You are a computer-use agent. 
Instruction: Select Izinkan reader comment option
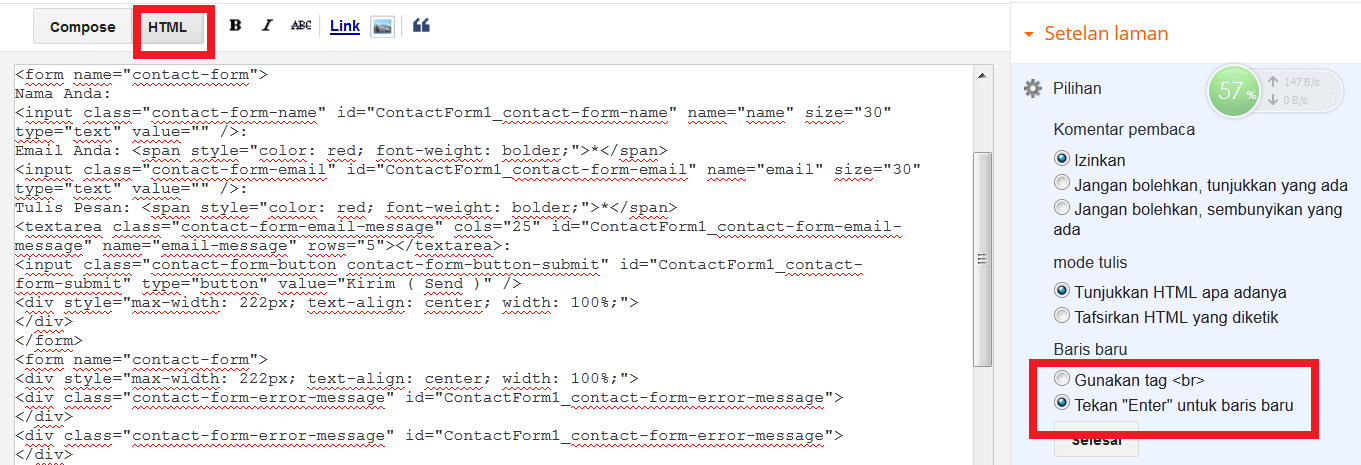pos(1062,159)
